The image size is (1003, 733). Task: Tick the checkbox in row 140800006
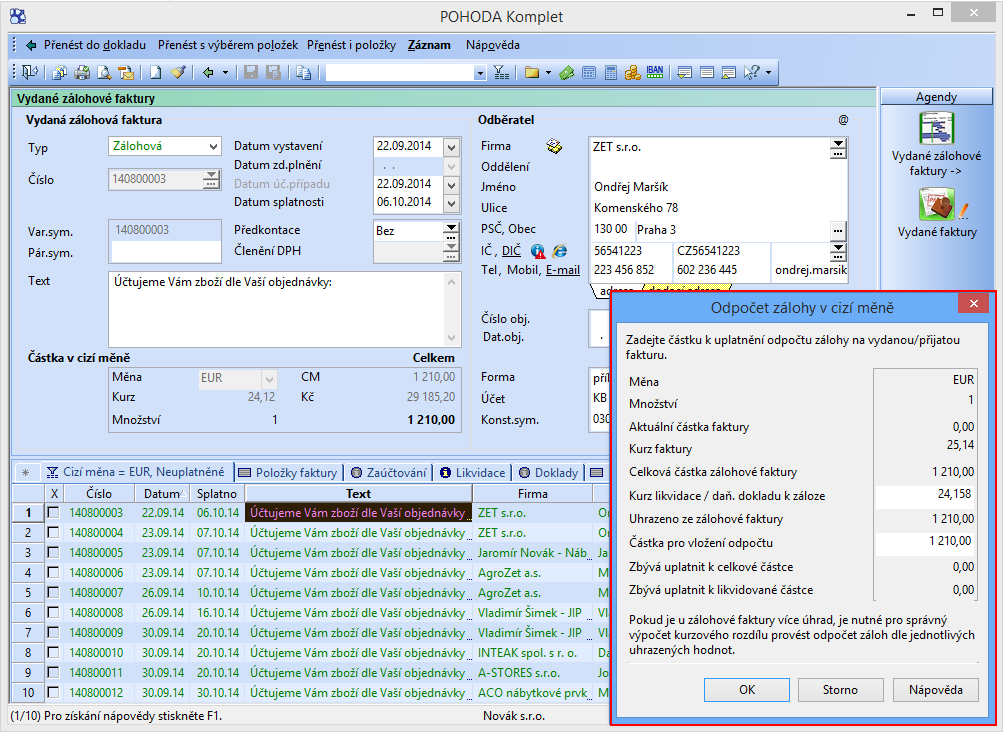pos(53,572)
